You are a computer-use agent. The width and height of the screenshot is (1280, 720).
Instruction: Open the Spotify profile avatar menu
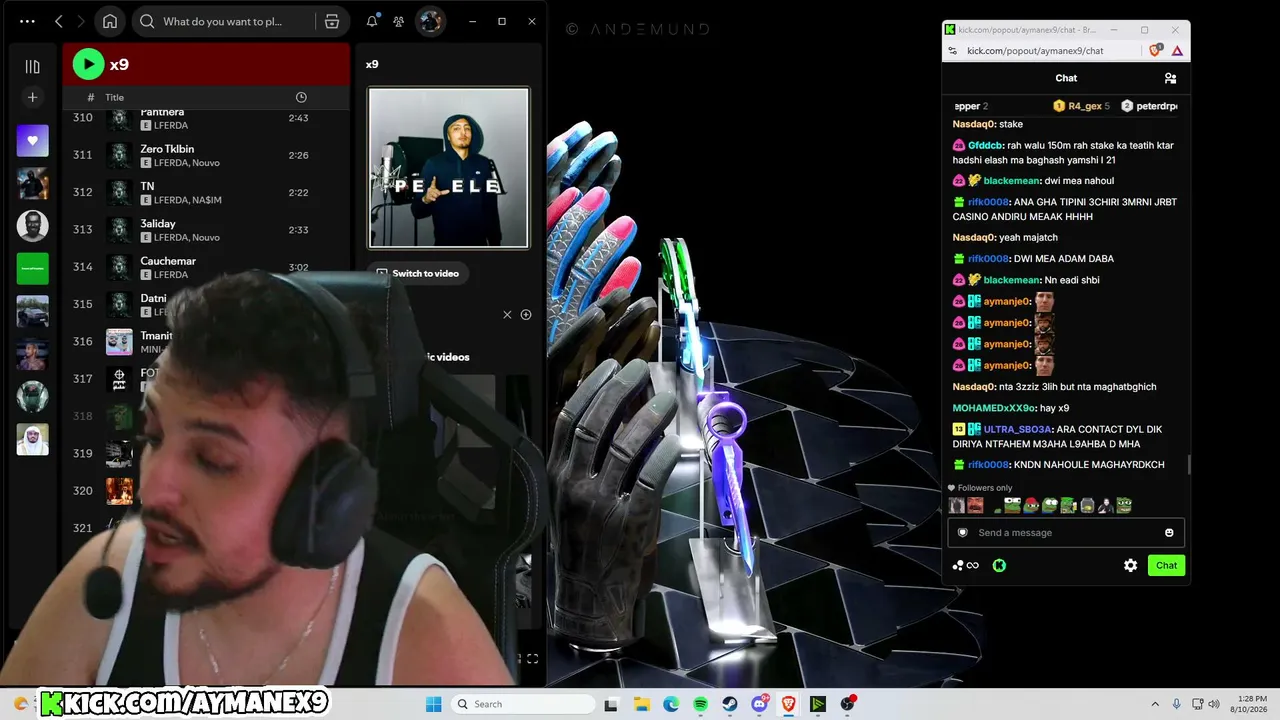pos(430,21)
